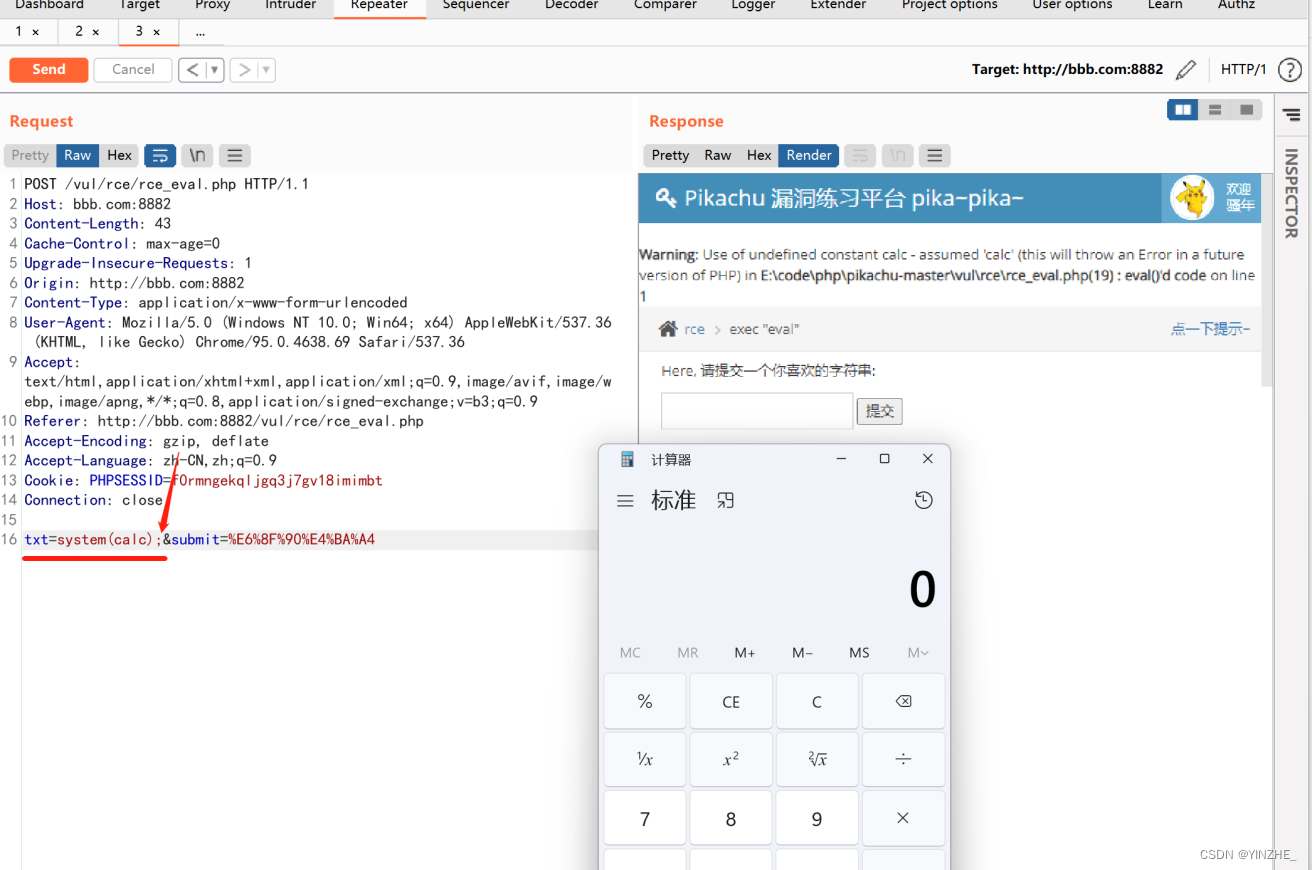Open Repeater tab 2
Viewport: 1312px width, 870px height.
(x=78, y=31)
